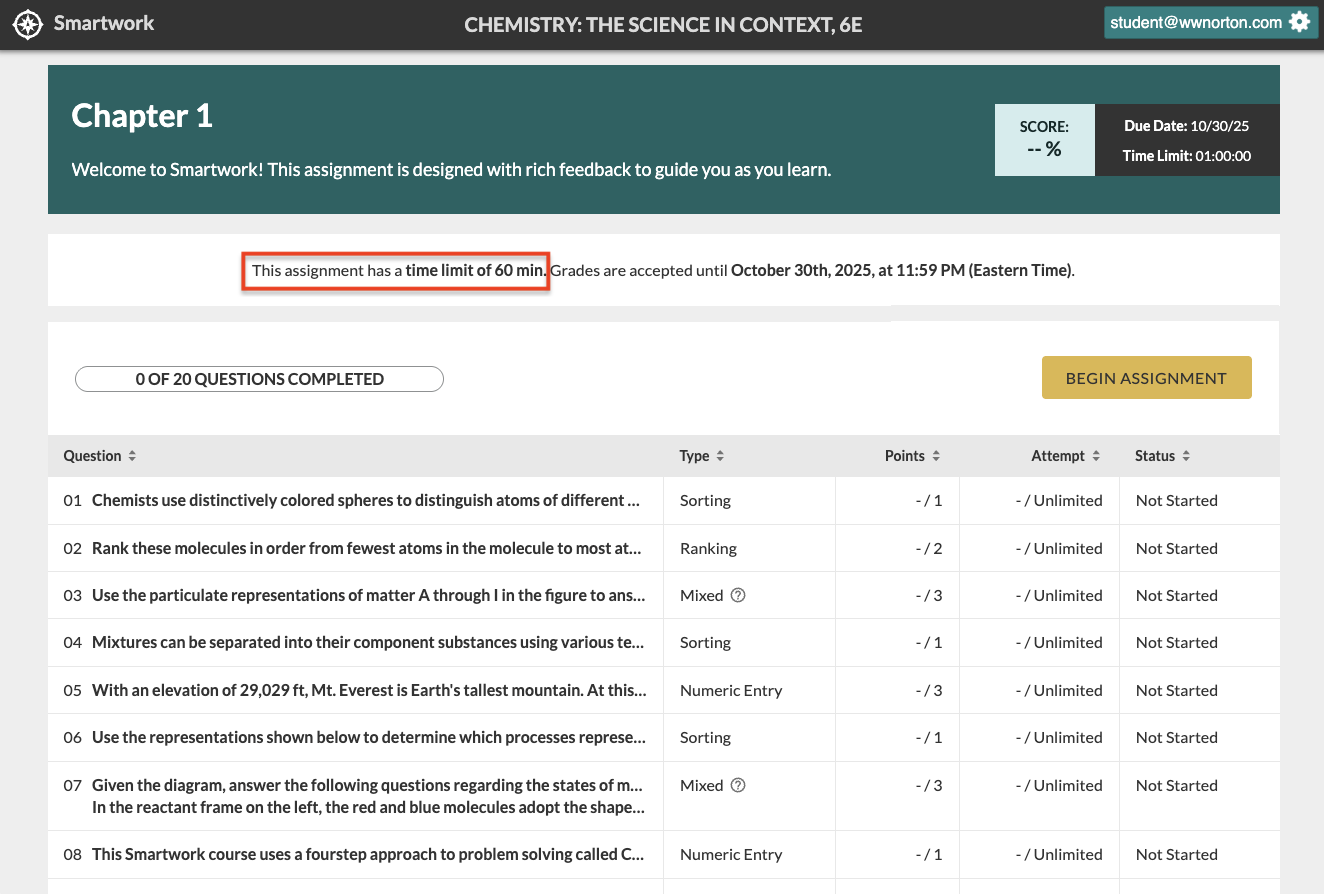
Task: Click the Chapter 1 heading
Action: tap(142, 116)
